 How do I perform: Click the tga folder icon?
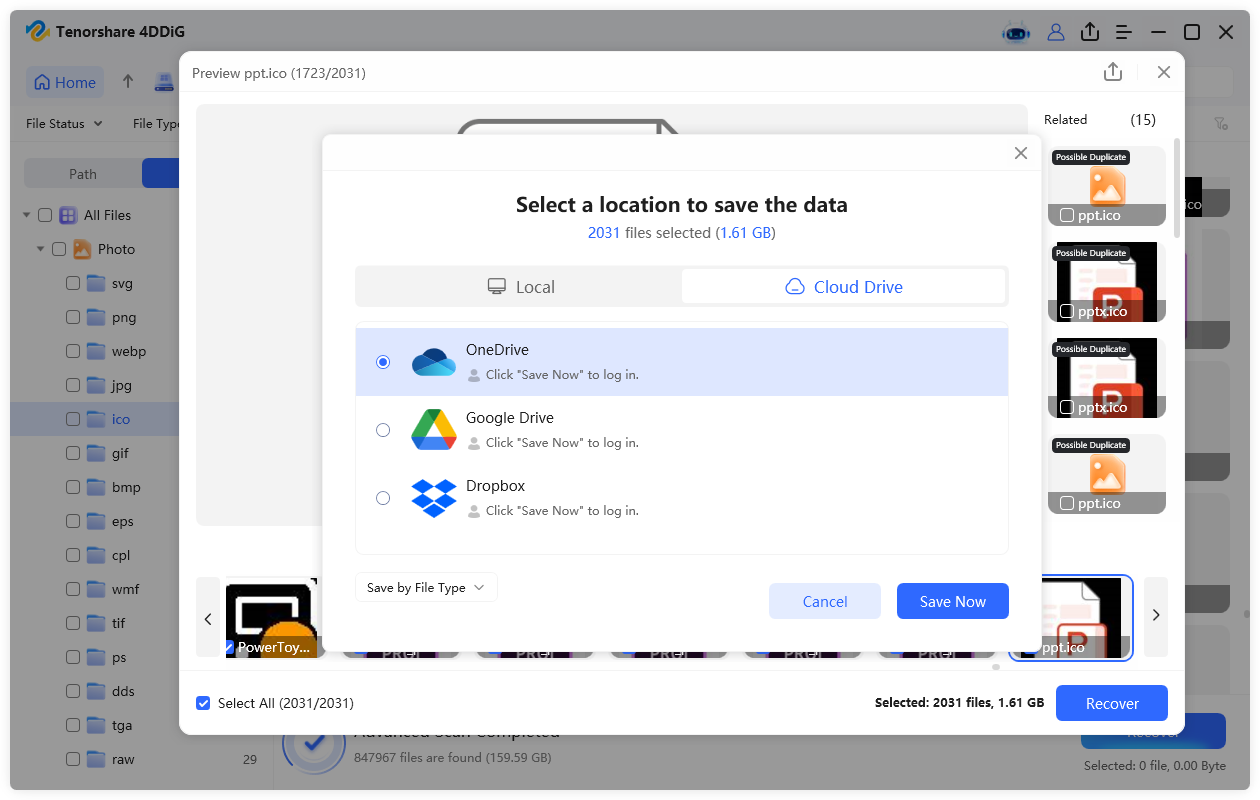click(96, 725)
